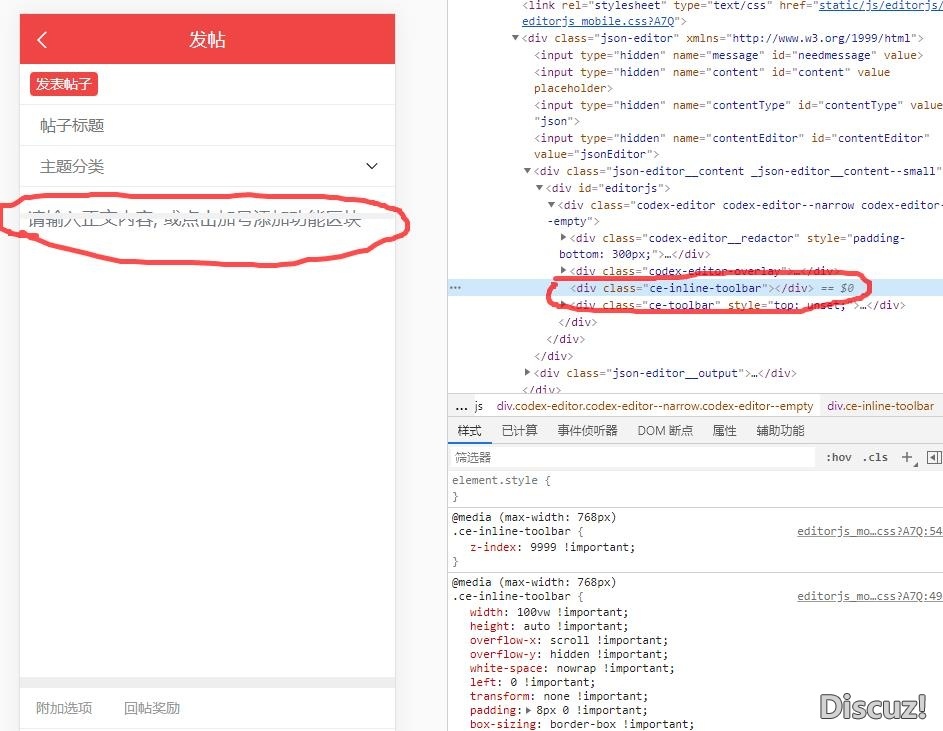Collapse the div id editorjs node
Image resolution: width=943 pixels, height=731 pixels.
point(540,188)
